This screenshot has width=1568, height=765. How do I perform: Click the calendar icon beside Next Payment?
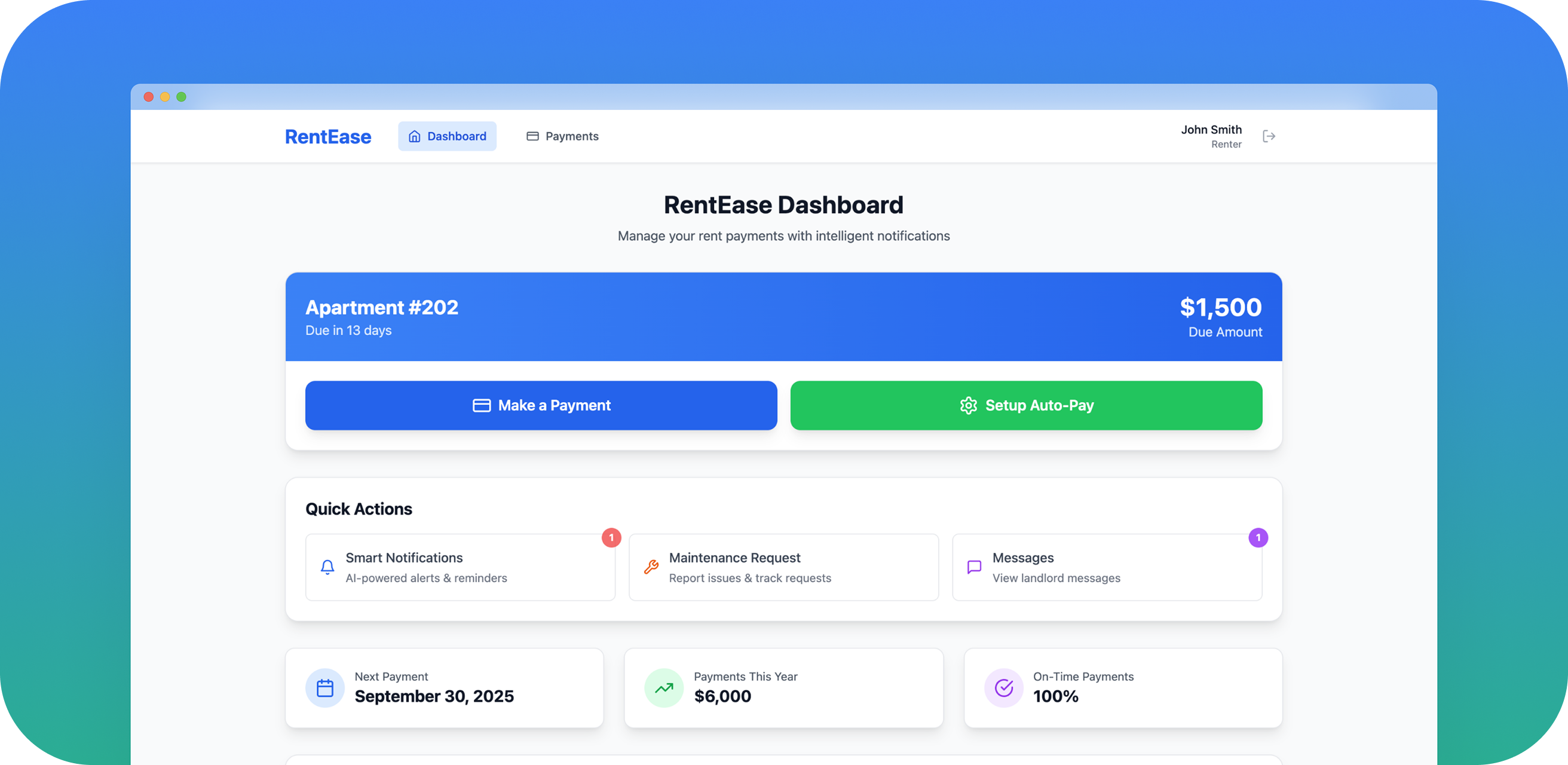point(325,688)
